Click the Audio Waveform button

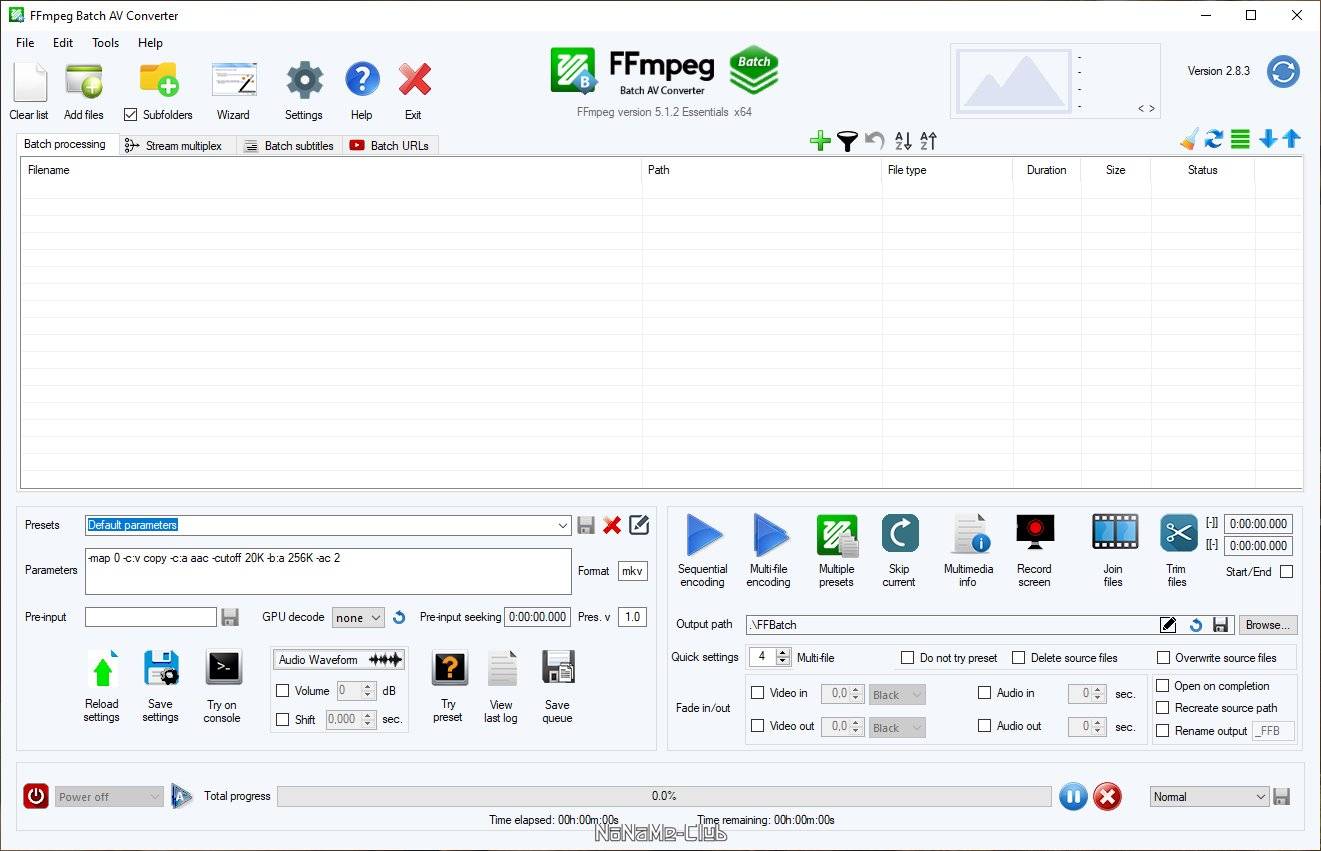[339, 660]
